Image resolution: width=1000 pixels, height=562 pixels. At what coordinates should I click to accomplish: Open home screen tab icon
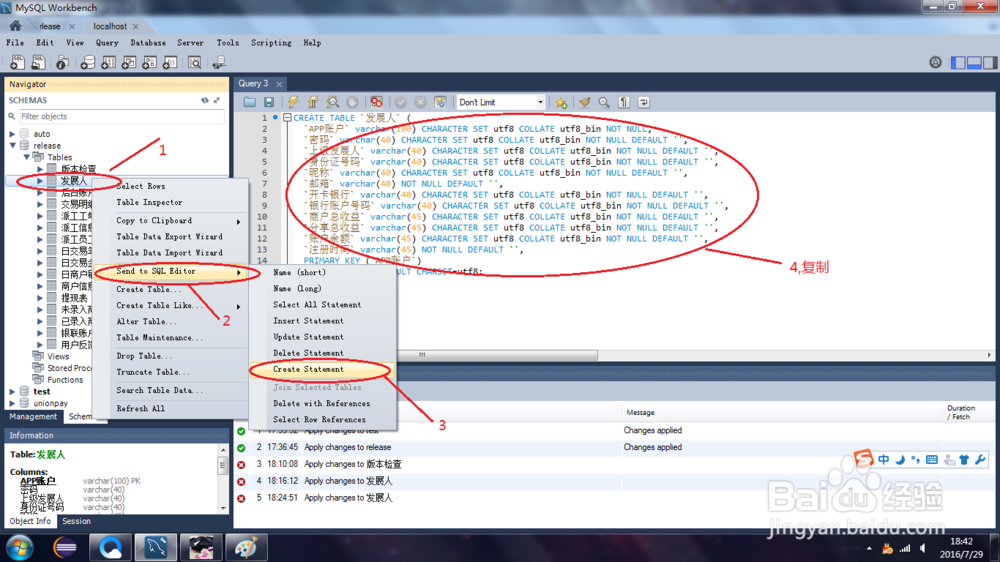[x=15, y=26]
